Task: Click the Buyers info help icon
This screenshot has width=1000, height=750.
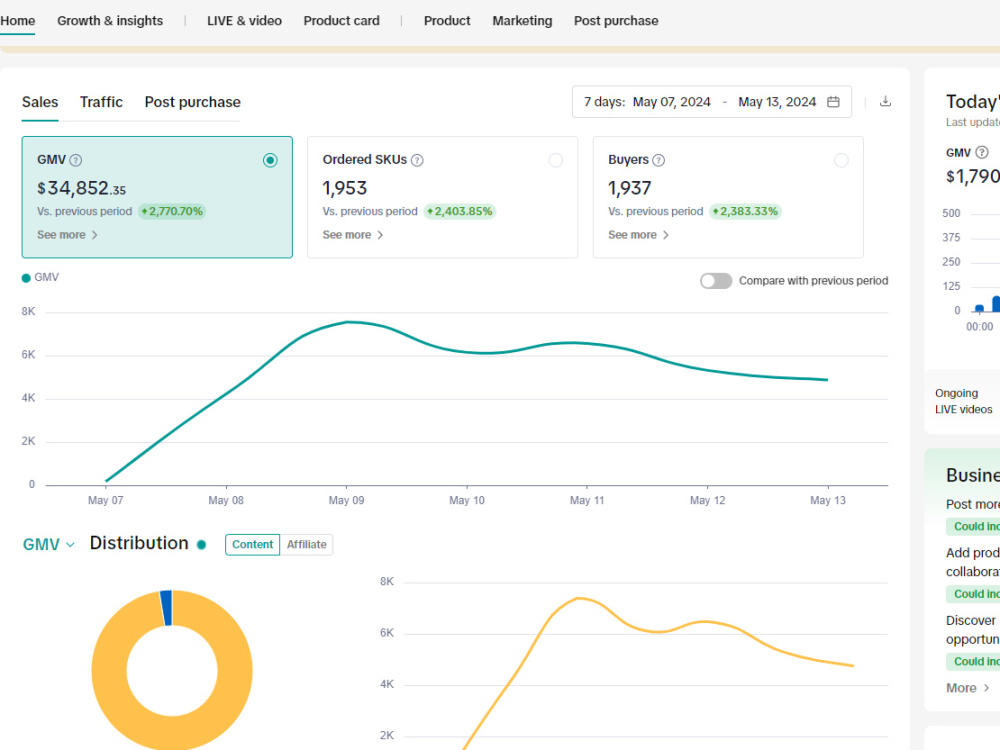Action: (x=659, y=160)
